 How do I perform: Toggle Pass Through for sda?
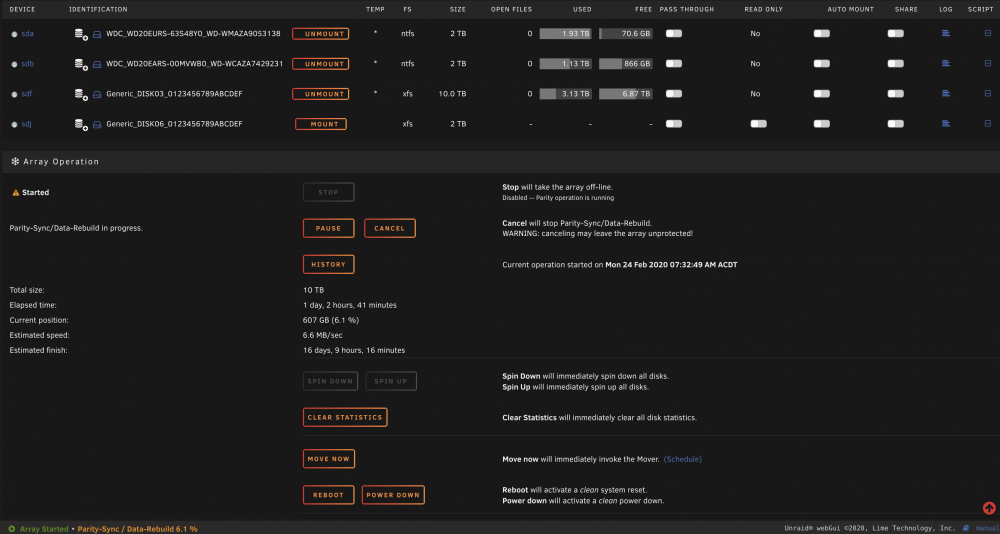[x=674, y=33]
